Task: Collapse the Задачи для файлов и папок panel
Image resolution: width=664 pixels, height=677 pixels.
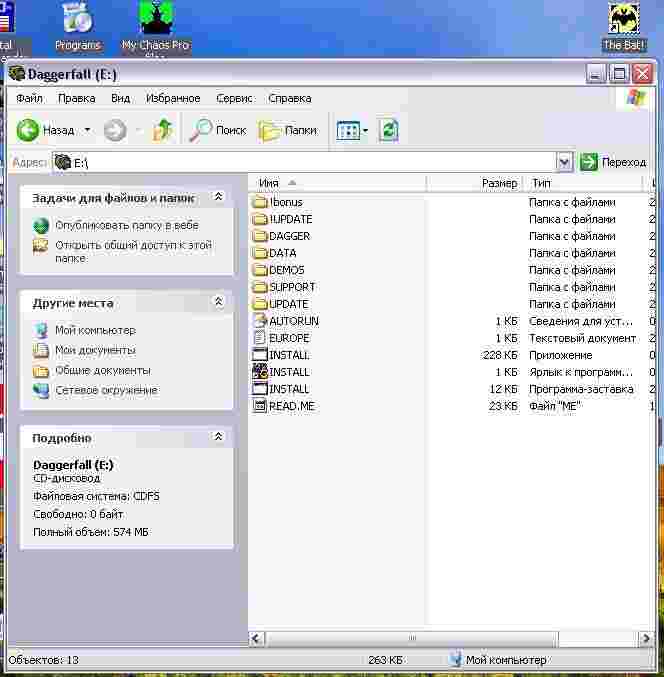Action: [x=219, y=198]
